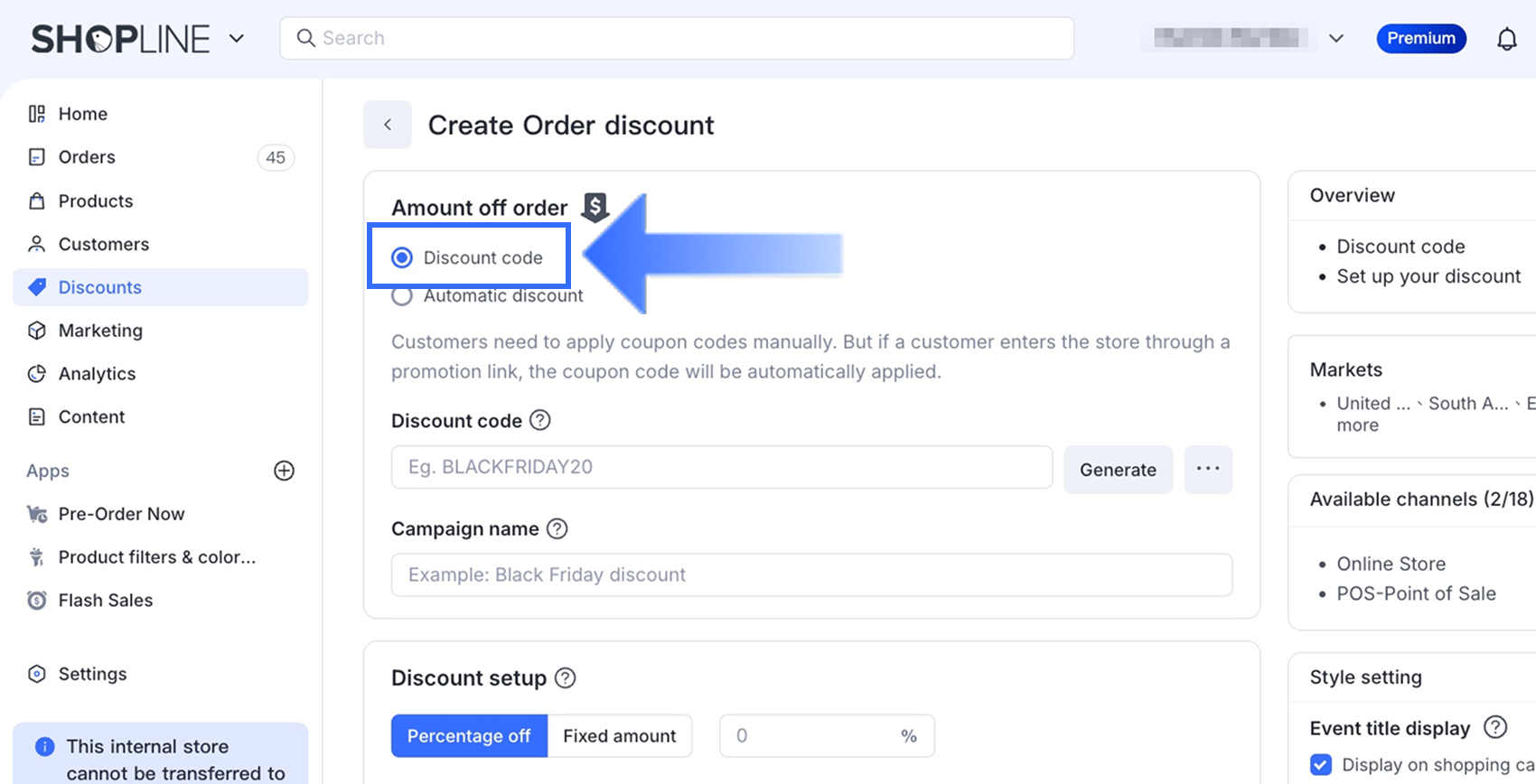The height and width of the screenshot is (784, 1536).
Task: Click the help icon next to Discount code label
Action: click(x=539, y=420)
